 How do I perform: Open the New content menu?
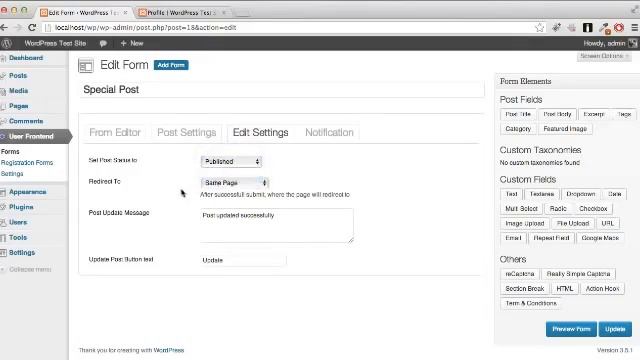point(132,43)
